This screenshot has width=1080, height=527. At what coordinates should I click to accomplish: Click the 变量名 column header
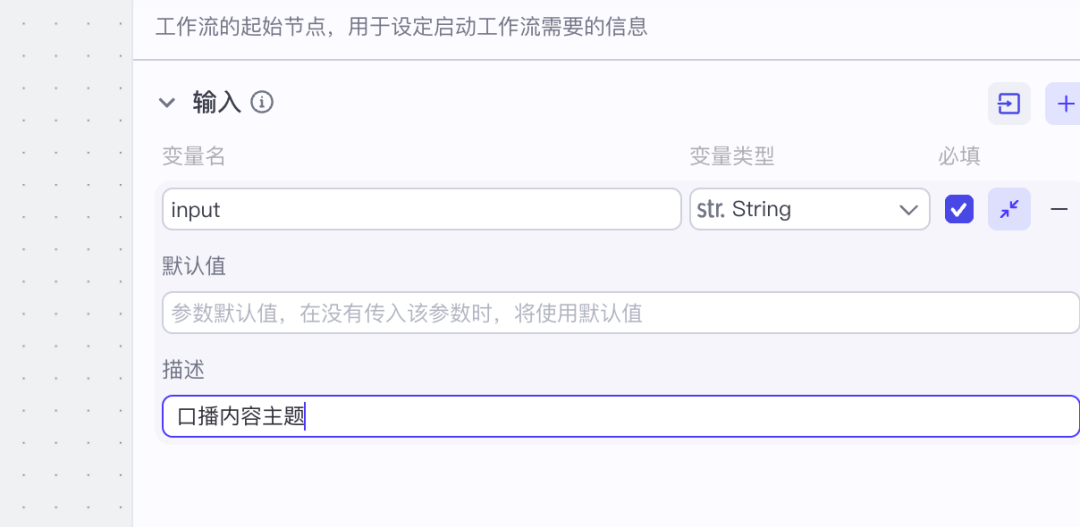tap(194, 157)
